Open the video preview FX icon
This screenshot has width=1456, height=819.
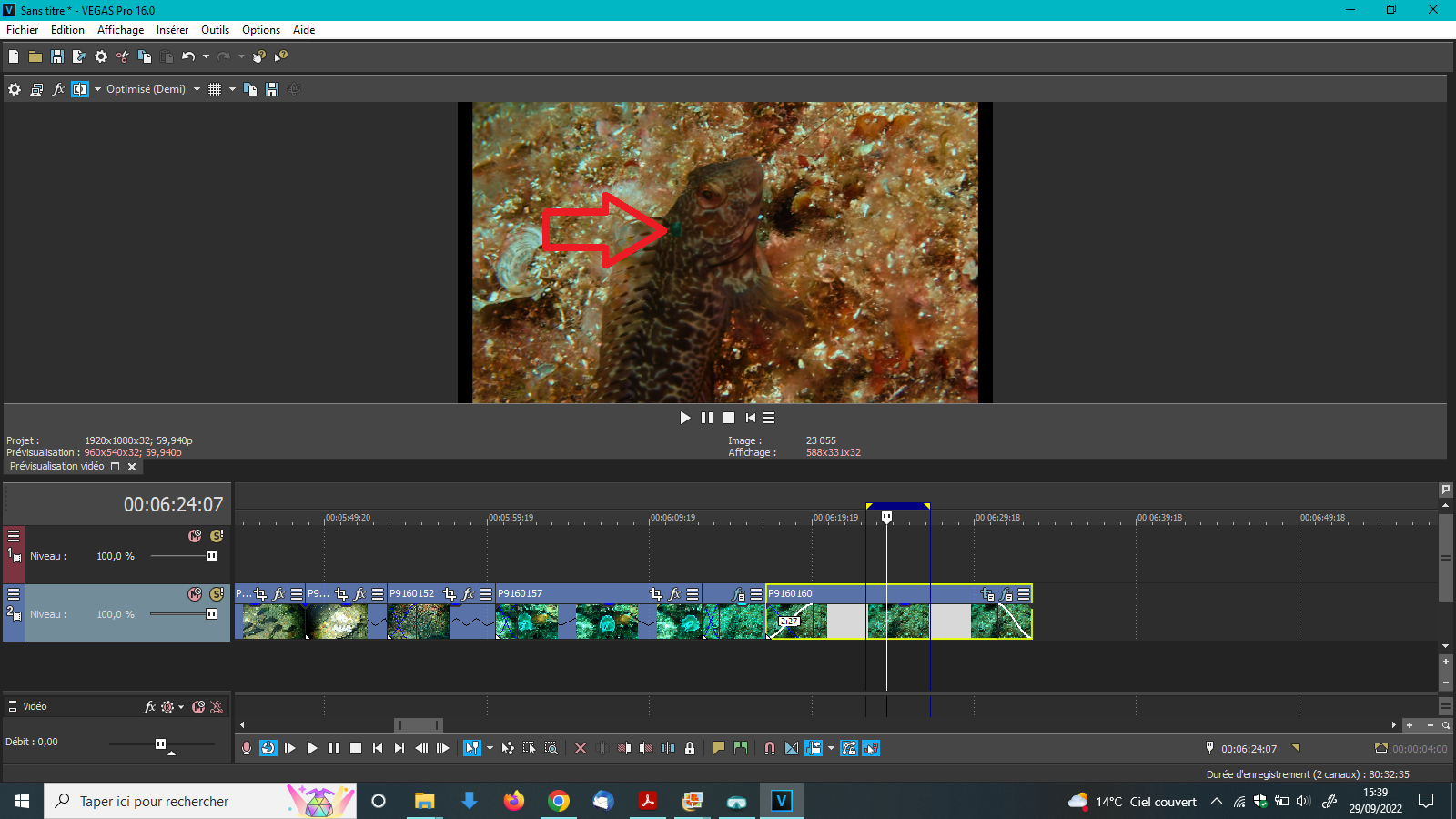58,89
